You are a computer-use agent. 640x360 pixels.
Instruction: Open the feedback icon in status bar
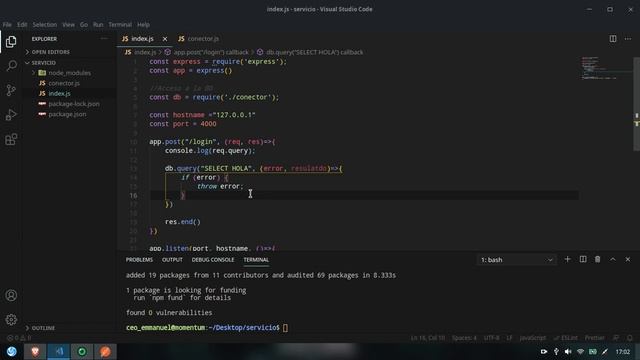point(616,338)
